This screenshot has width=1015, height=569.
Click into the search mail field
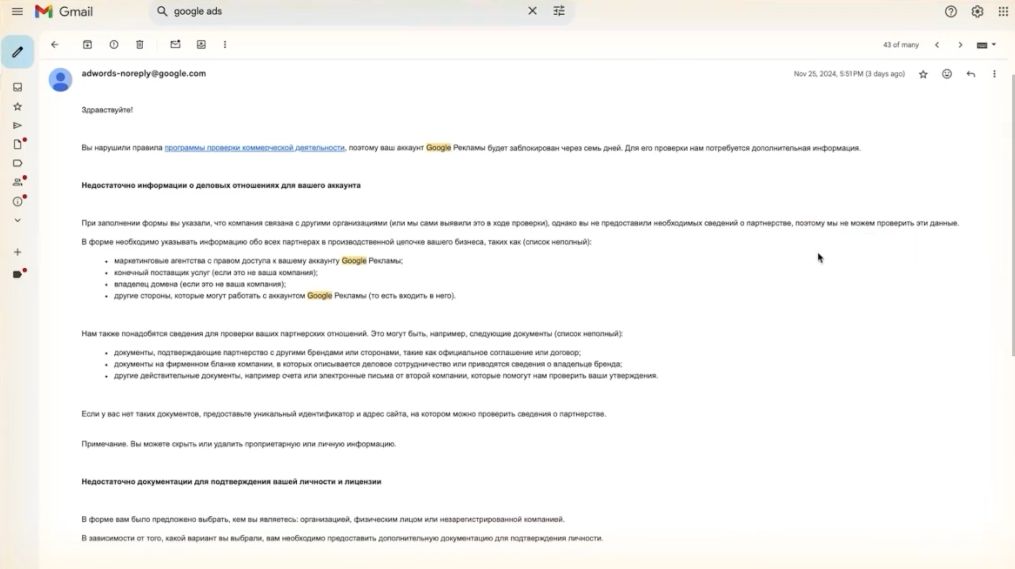click(346, 11)
